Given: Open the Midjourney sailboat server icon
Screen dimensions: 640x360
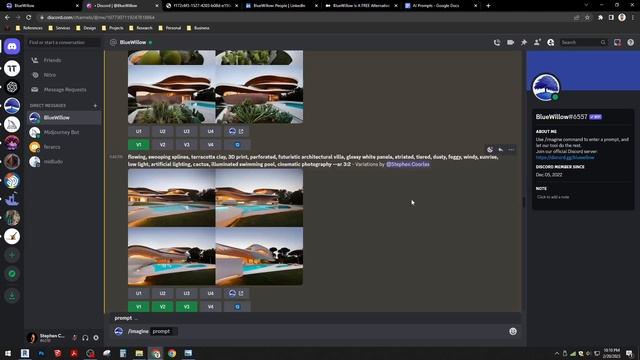Looking at the screenshot, I should pyautogui.click(x=12, y=124).
